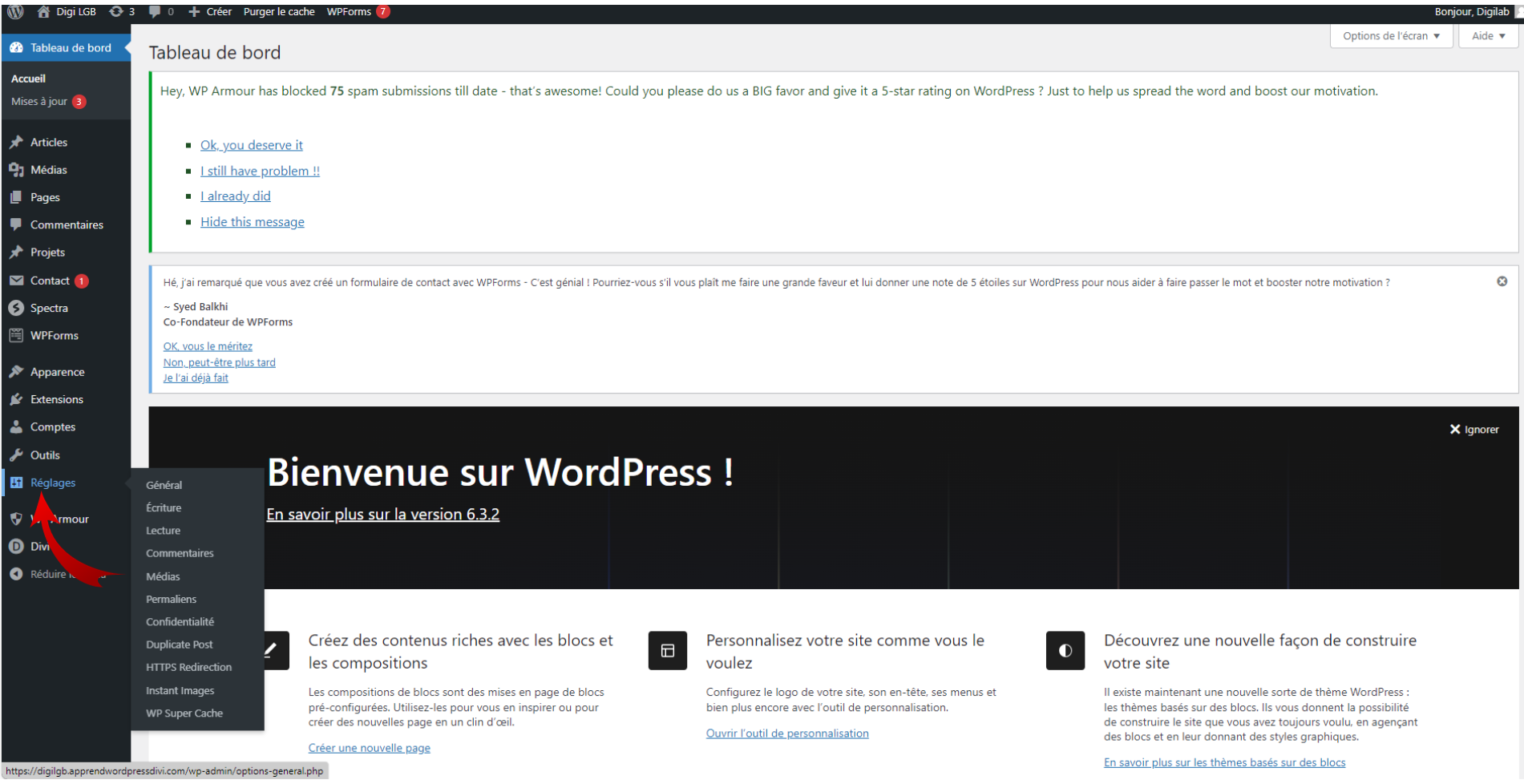Screen dimensions: 1524x784
Task: Expand the Options de l'écran panel
Action: 1391,36
